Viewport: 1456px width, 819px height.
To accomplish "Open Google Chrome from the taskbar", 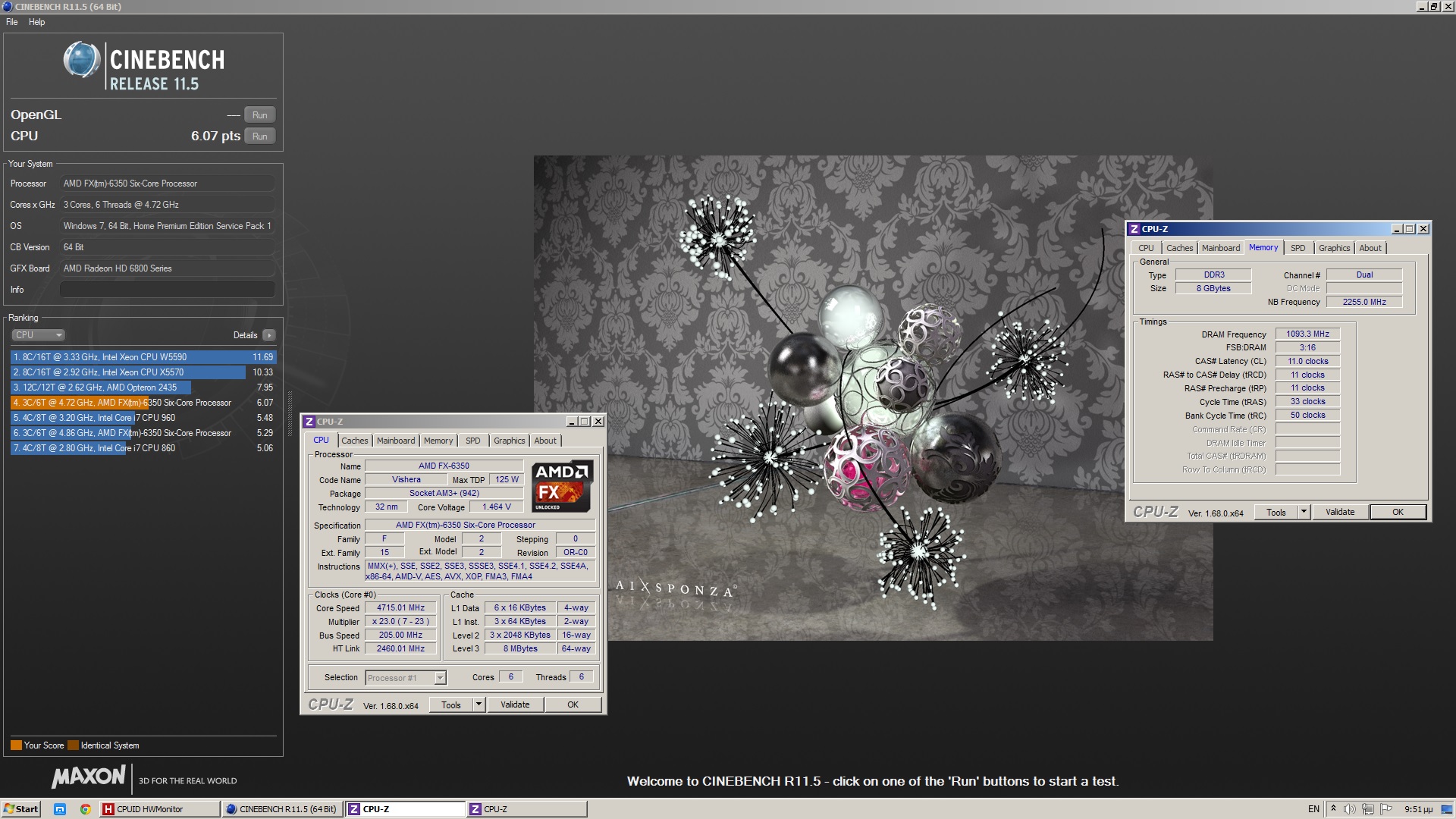I will [86, 809].
